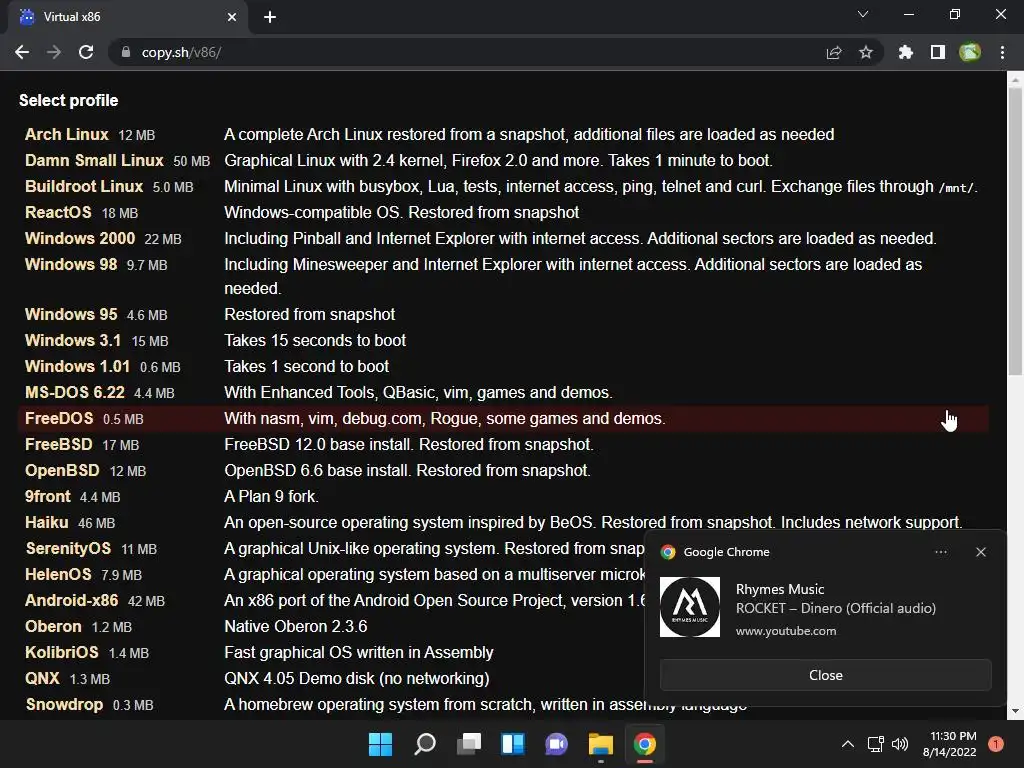This screenshot has width=1024, height=768.
Task: Close the Virtual x86 tab
Action: click(x=232, y=17)
